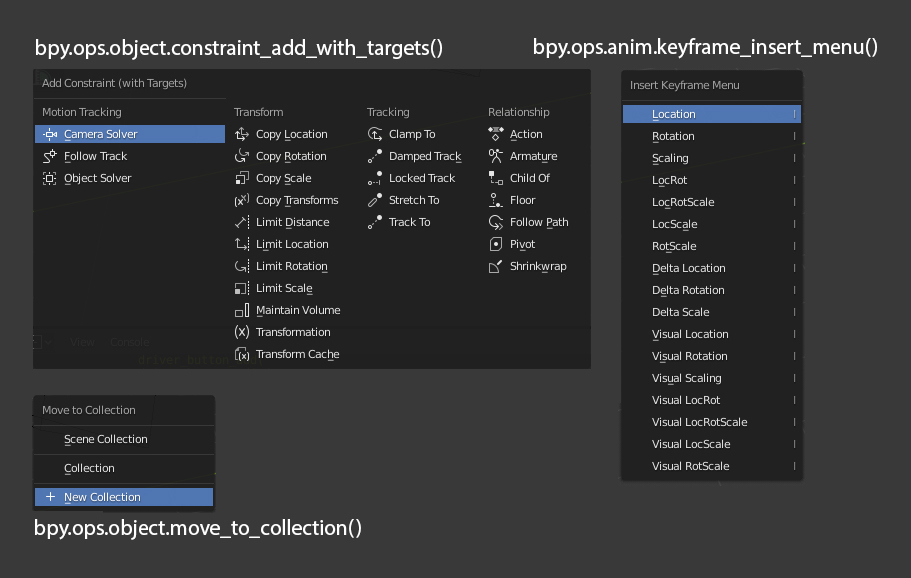This screenshot has width=911, height=578.
Task: Insert a Delta Rotation keyframe
Action: point(712,290)
